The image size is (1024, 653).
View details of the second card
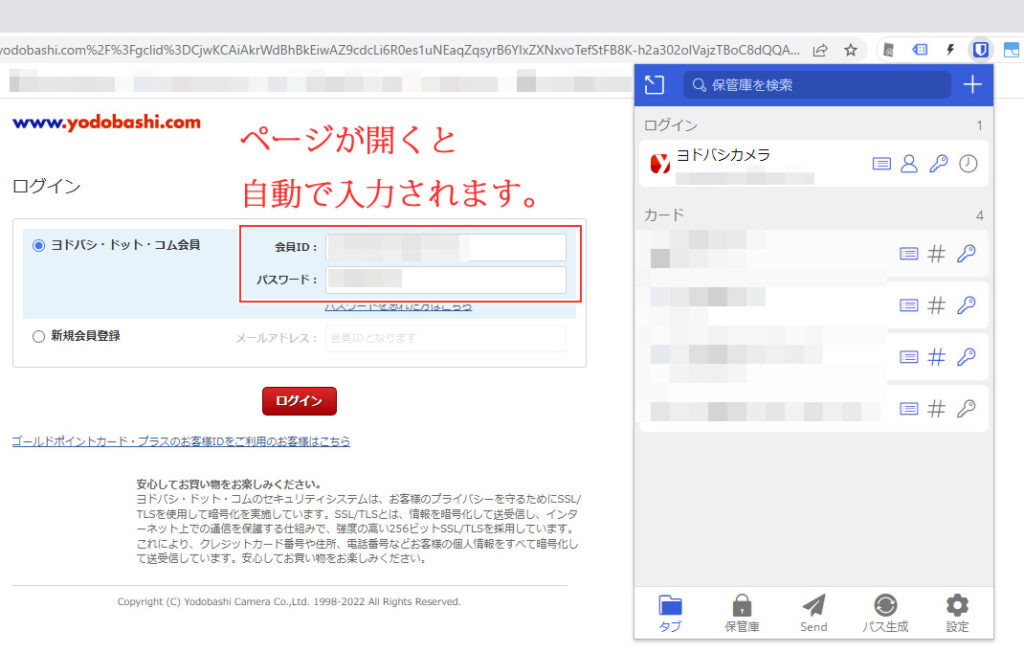coord(908,305)
